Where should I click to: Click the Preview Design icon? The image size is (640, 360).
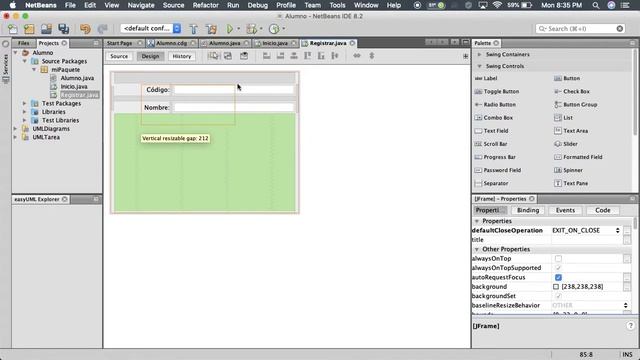coord(244,56)
